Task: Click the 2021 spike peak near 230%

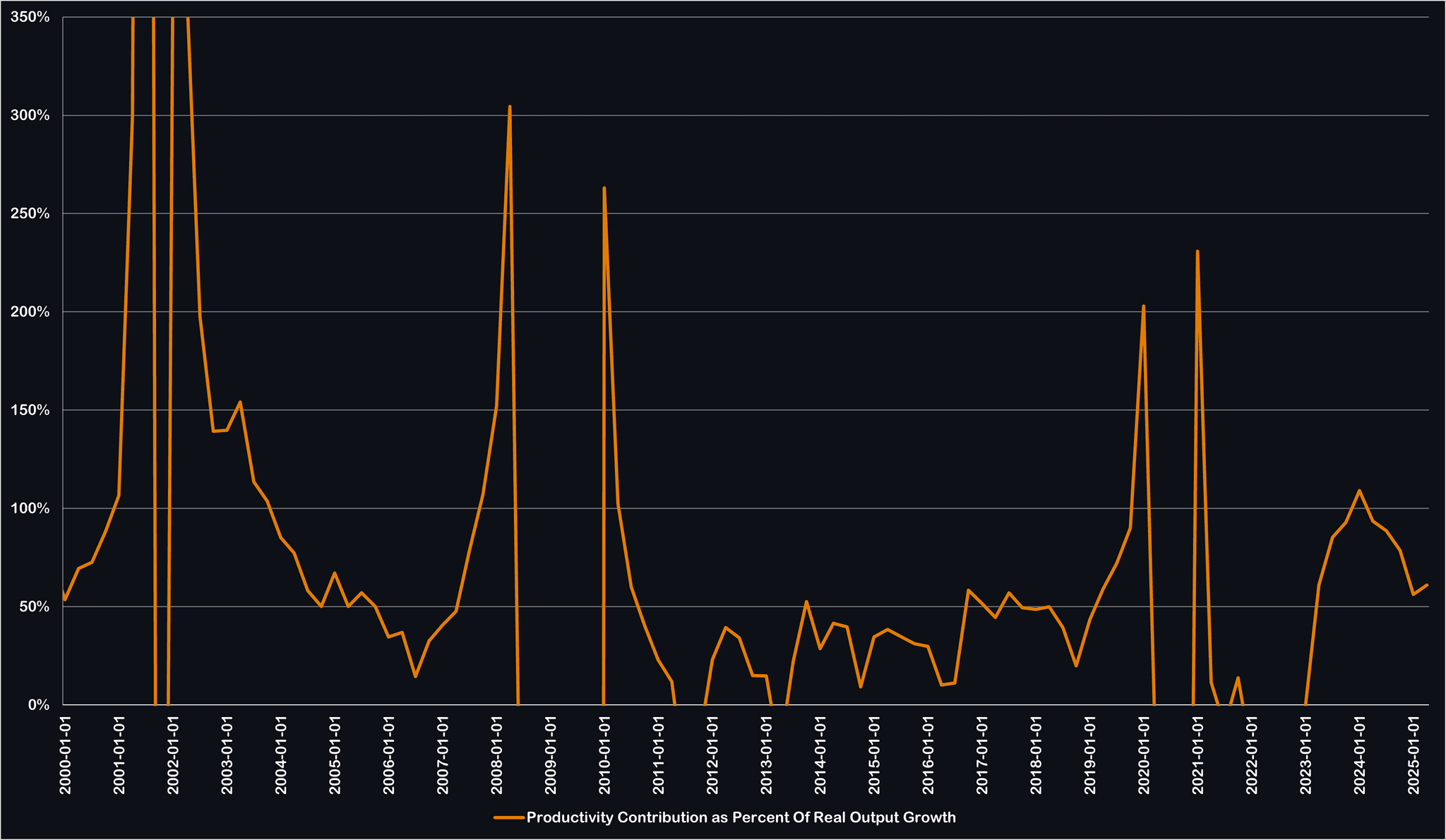Action: [x=1197, y=251]
